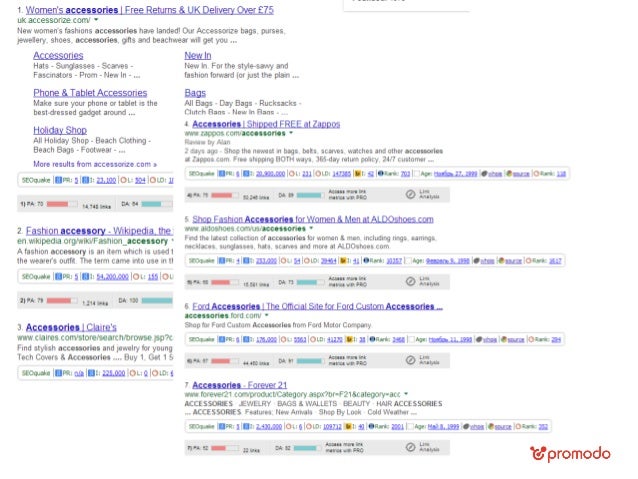
Task: Click Google PR icon in Wikipedia SEOquake bar
Action: click(x=58, y=277)
